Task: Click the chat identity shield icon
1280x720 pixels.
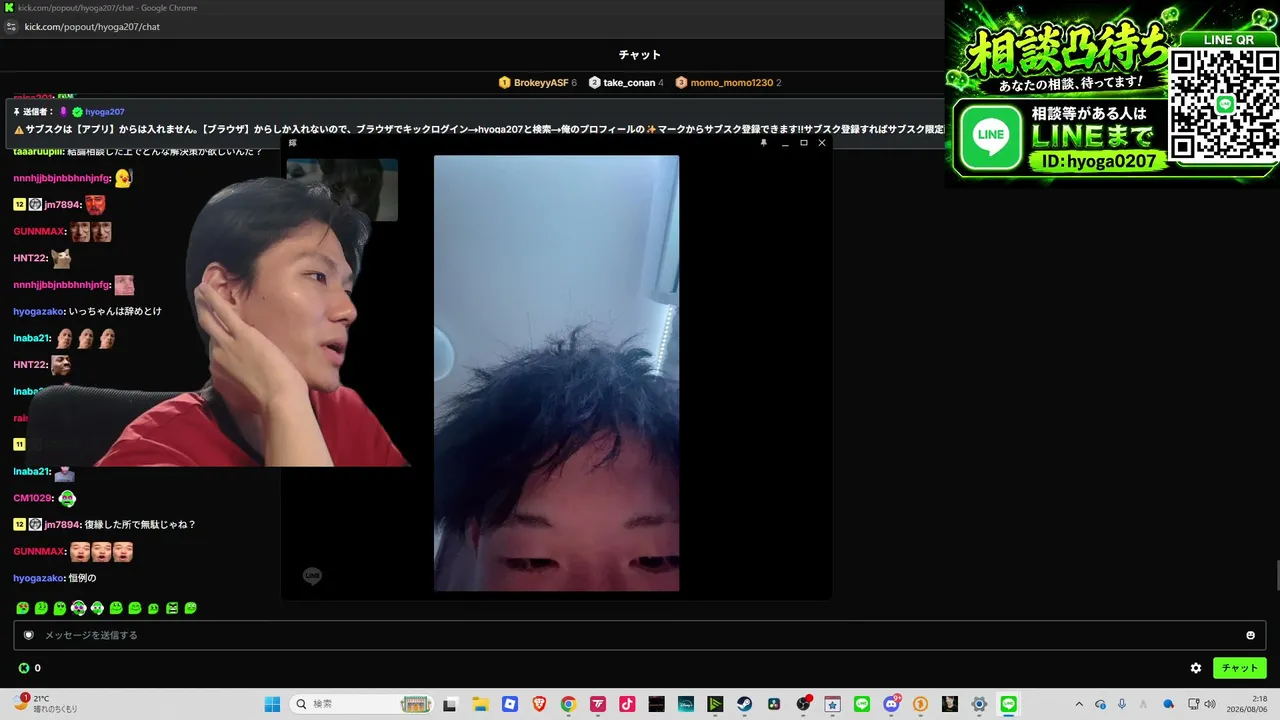Action: point(29,635)
